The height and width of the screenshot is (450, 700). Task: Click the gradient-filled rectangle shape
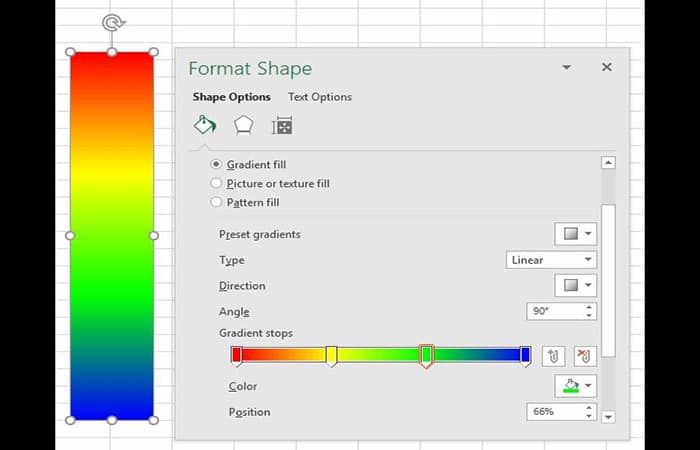[x=112, y=236]
